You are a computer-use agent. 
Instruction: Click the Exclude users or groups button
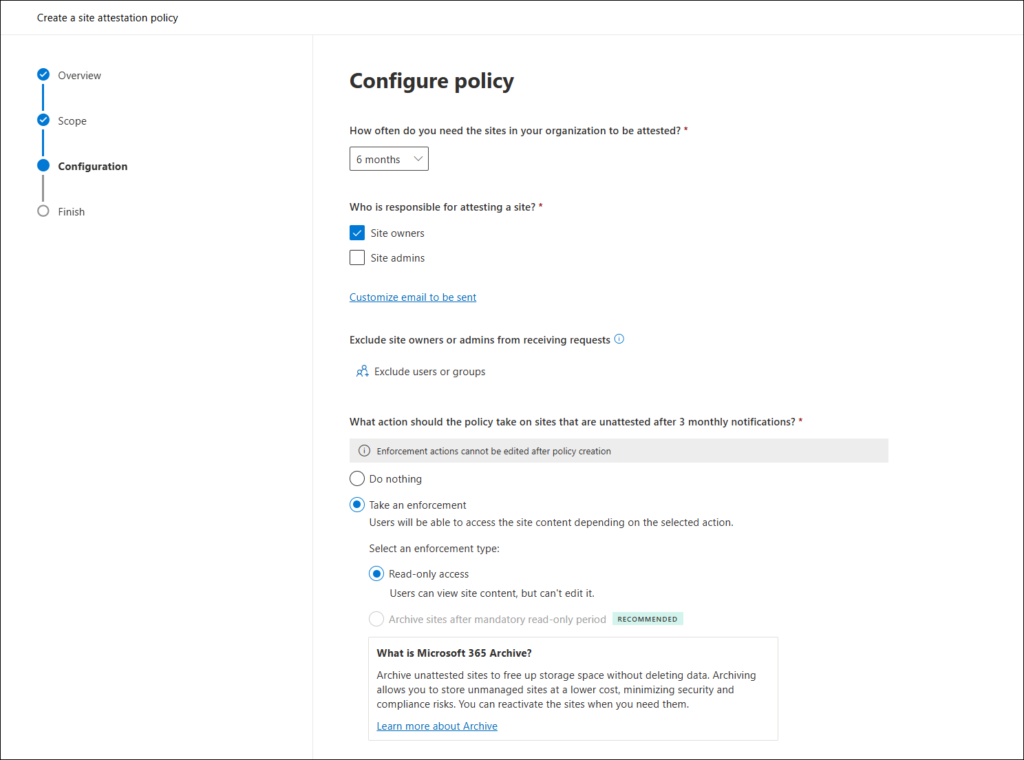click(x=429, y=372)
